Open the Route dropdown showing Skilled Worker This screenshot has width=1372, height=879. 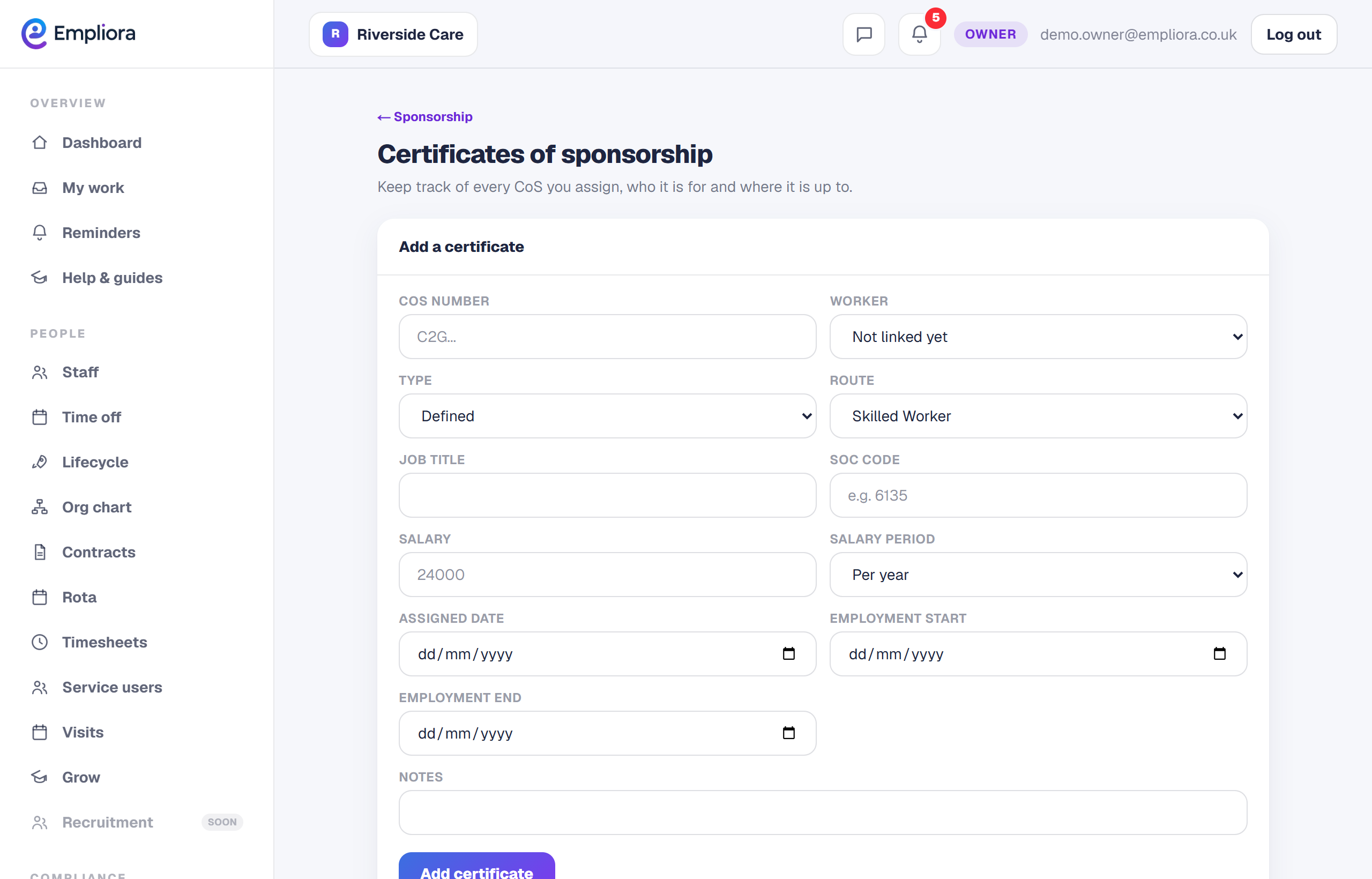tap(1038, 416)
